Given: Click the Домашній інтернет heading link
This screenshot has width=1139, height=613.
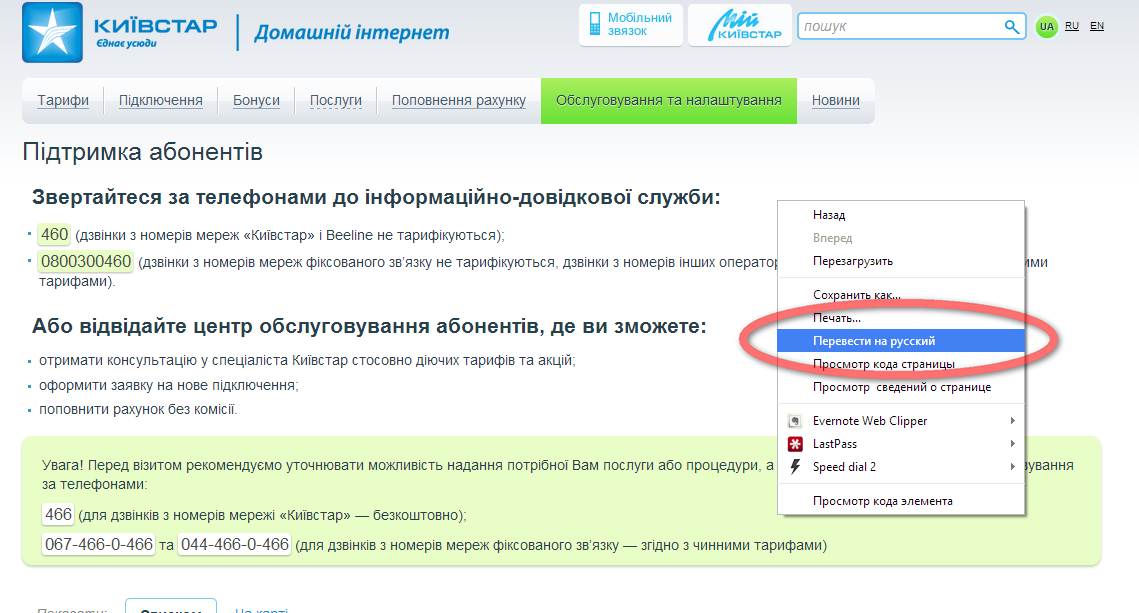Looking at the screenshot, I should [x=352, y=33].
